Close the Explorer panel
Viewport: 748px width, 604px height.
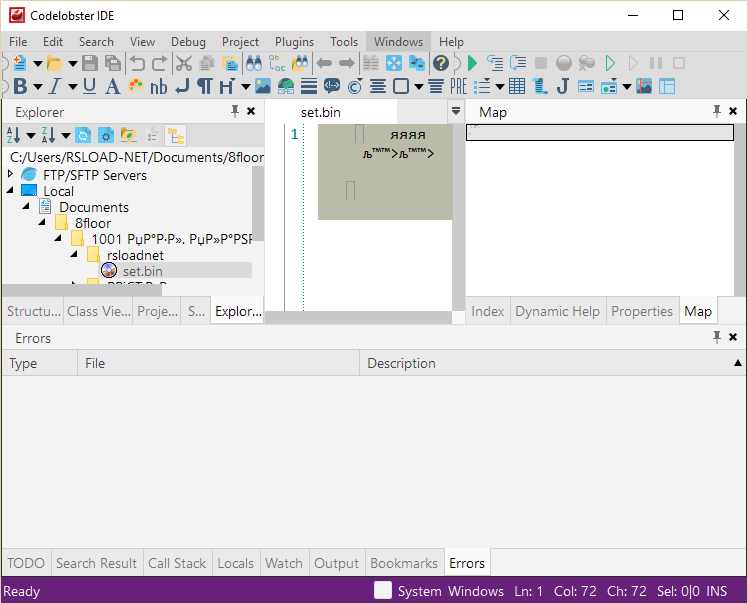pyautogui.click(x=251, y=112)
